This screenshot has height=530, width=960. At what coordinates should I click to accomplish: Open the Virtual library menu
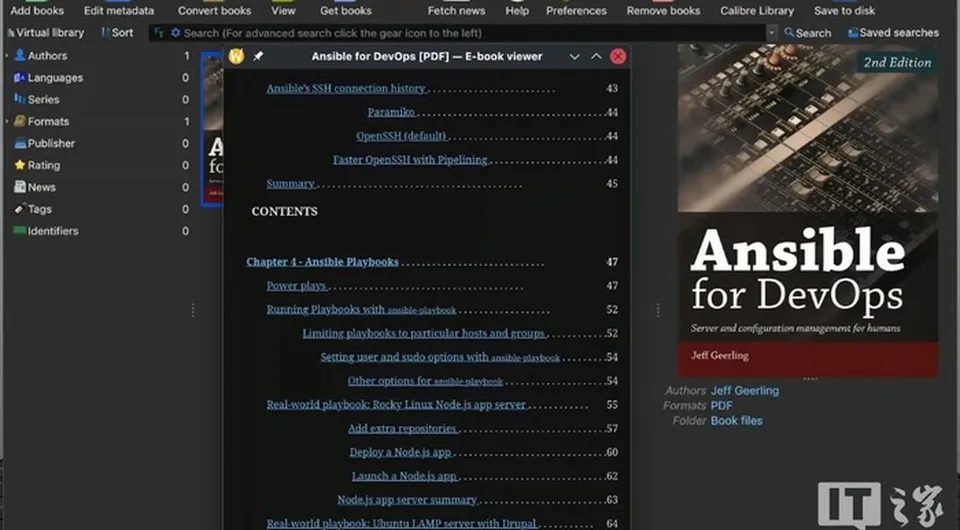[x=45, y=32]
